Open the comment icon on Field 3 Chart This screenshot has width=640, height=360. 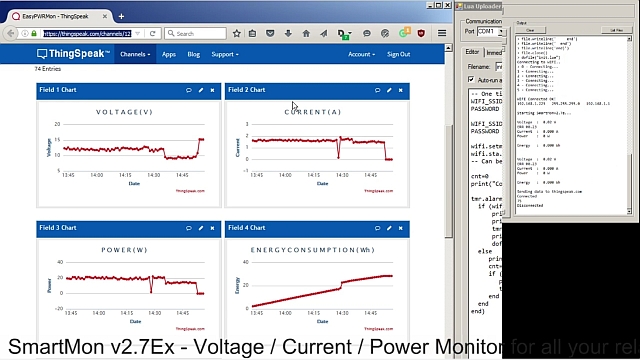189,228
